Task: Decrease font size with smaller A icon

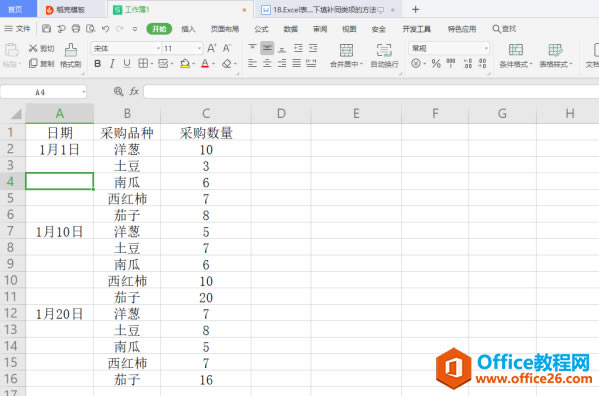Action: point(227,48)
